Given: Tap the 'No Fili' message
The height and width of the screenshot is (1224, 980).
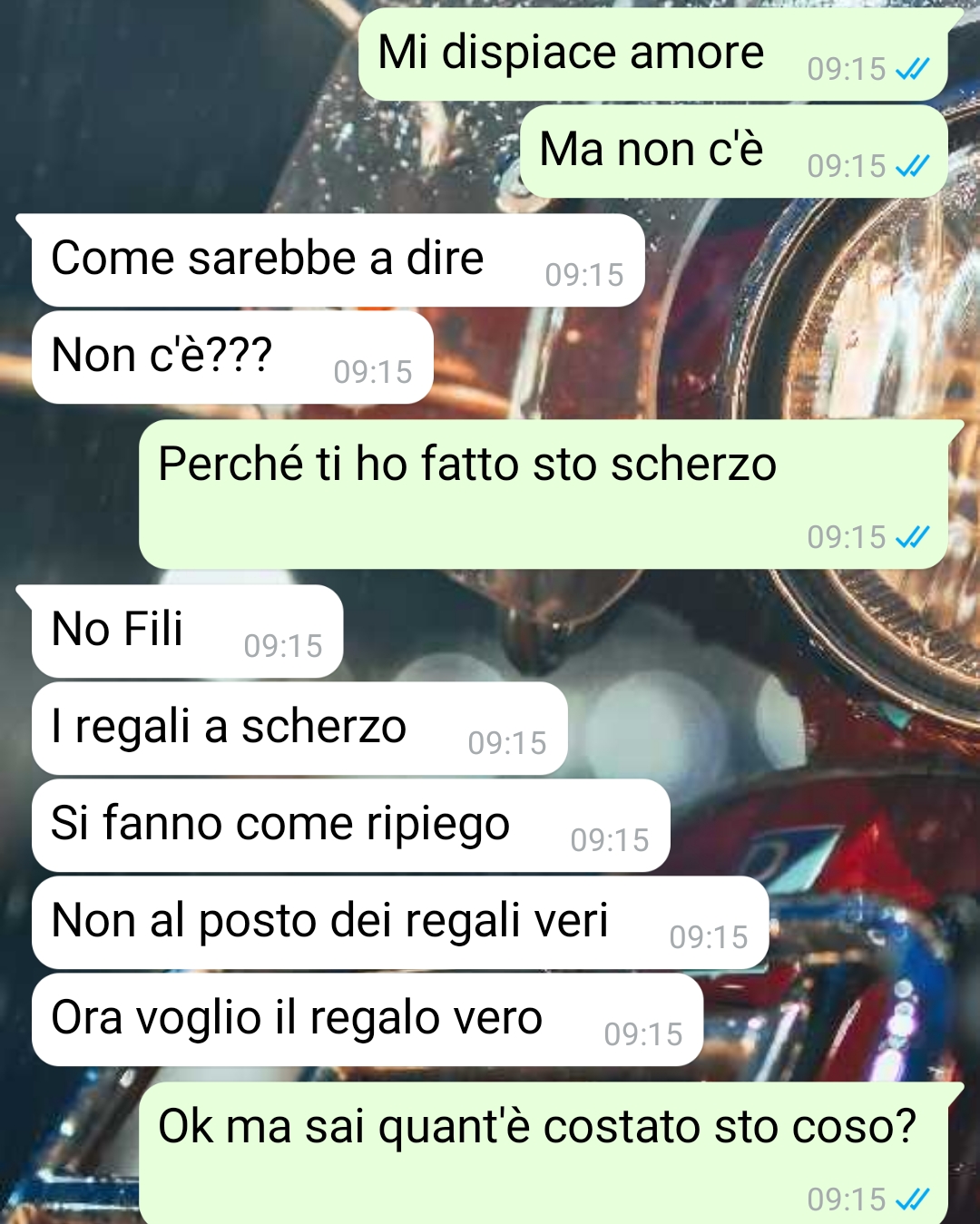Looking at the screenshot, I should (187, 632).
